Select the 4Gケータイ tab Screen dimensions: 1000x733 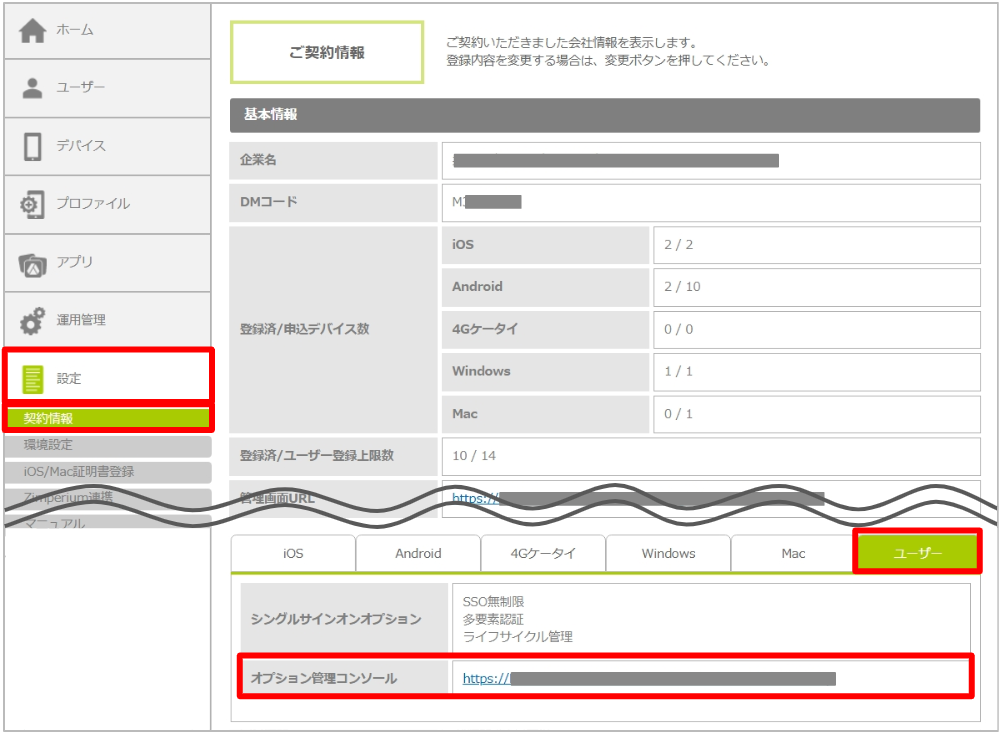(543, 553)
